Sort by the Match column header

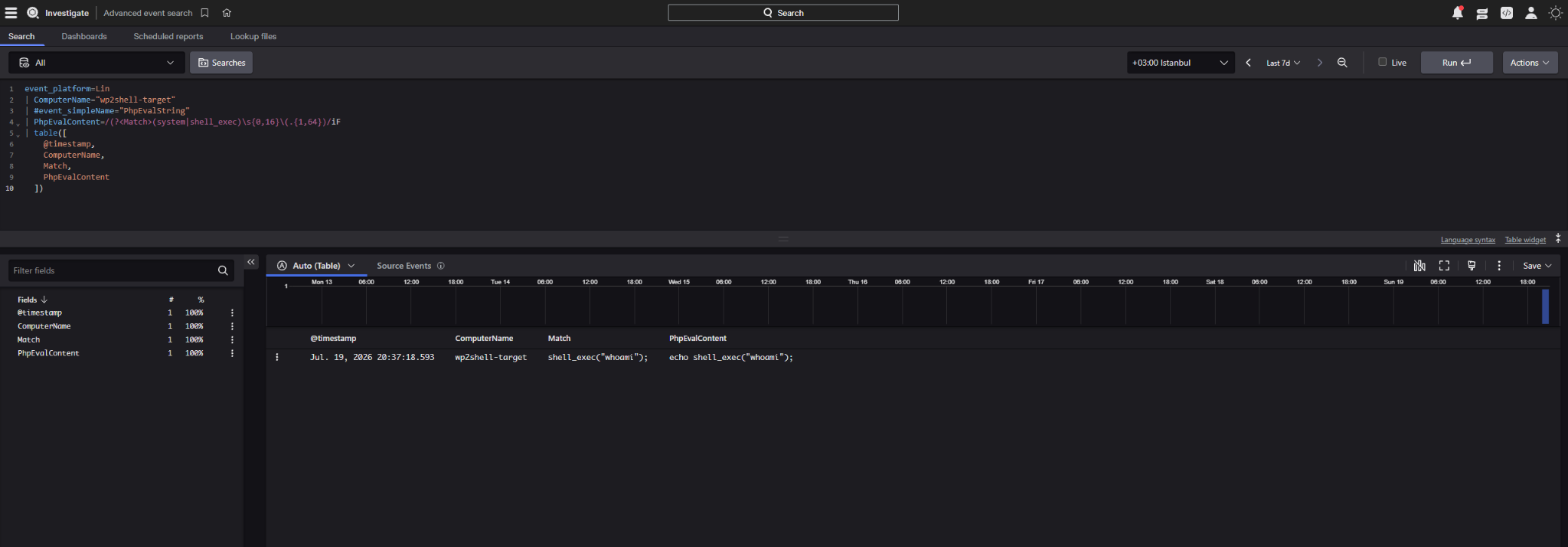559,338
